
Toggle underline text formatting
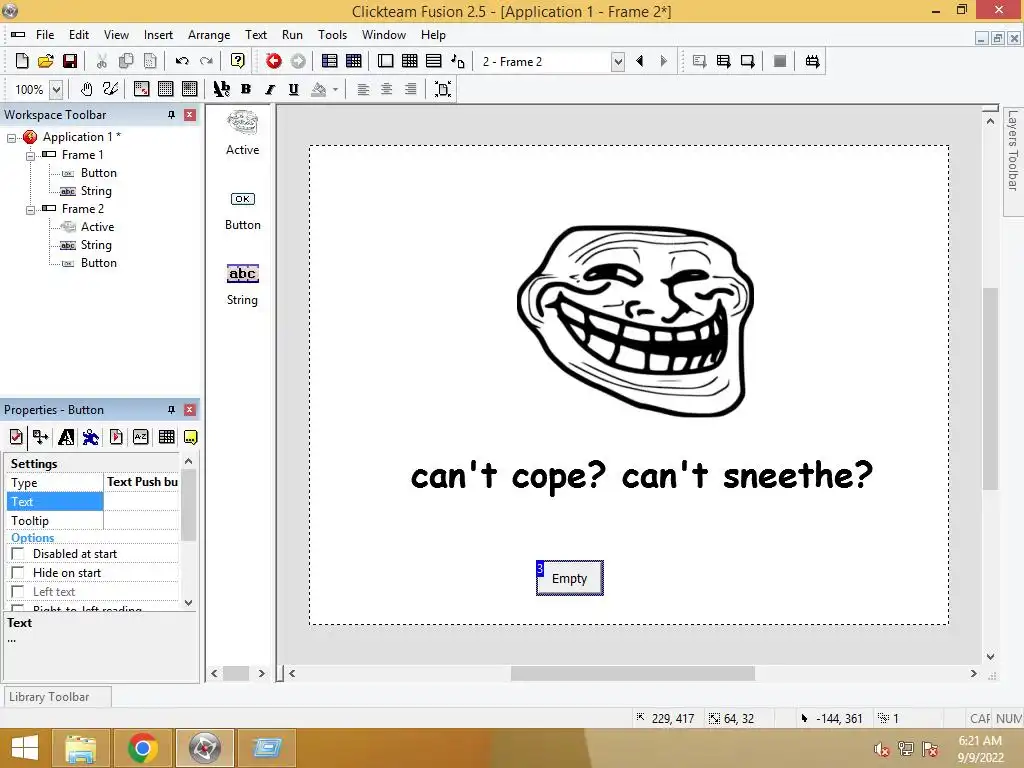tap(293, 89)
